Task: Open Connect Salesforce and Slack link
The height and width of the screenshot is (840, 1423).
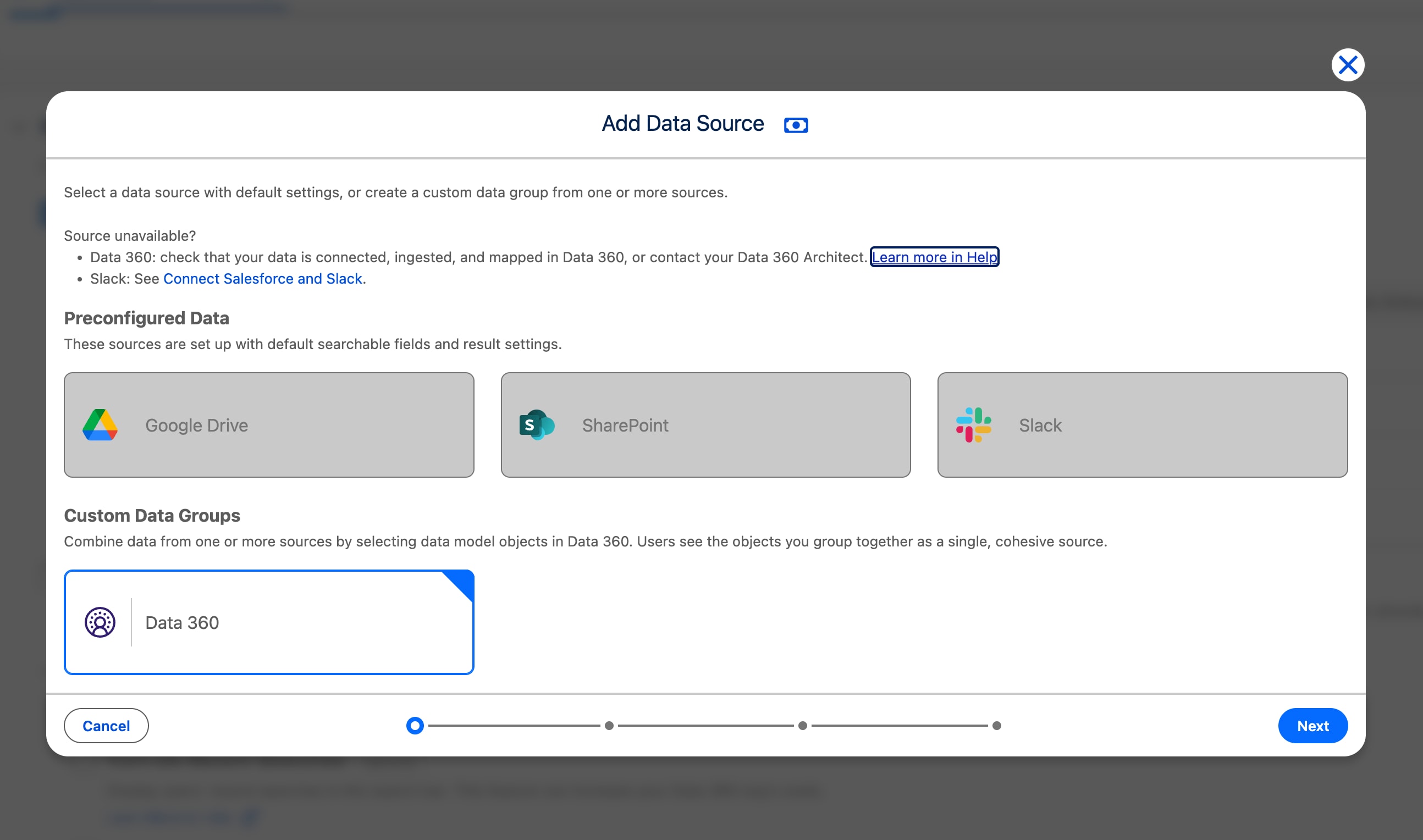Action: coord(263,279)
